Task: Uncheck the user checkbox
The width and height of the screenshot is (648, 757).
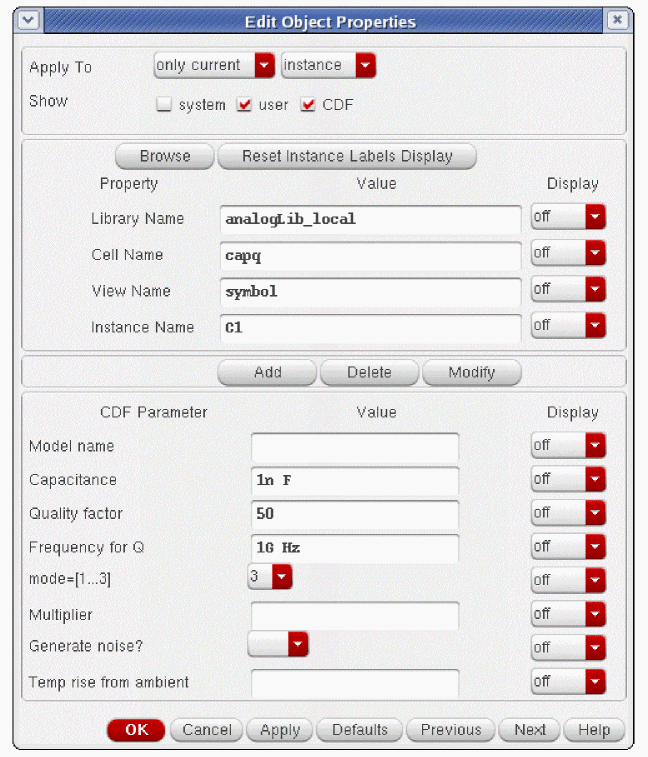Action: tap(244, 104)
